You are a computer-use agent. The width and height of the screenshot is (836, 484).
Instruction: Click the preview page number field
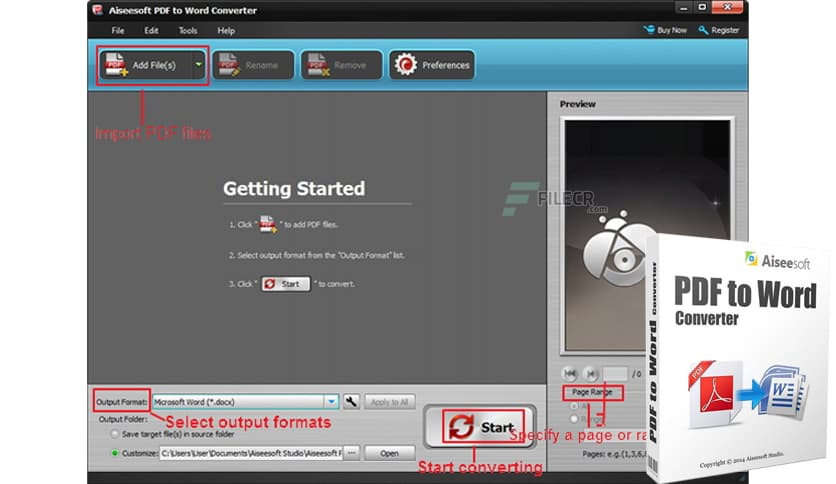pos(615,374)
